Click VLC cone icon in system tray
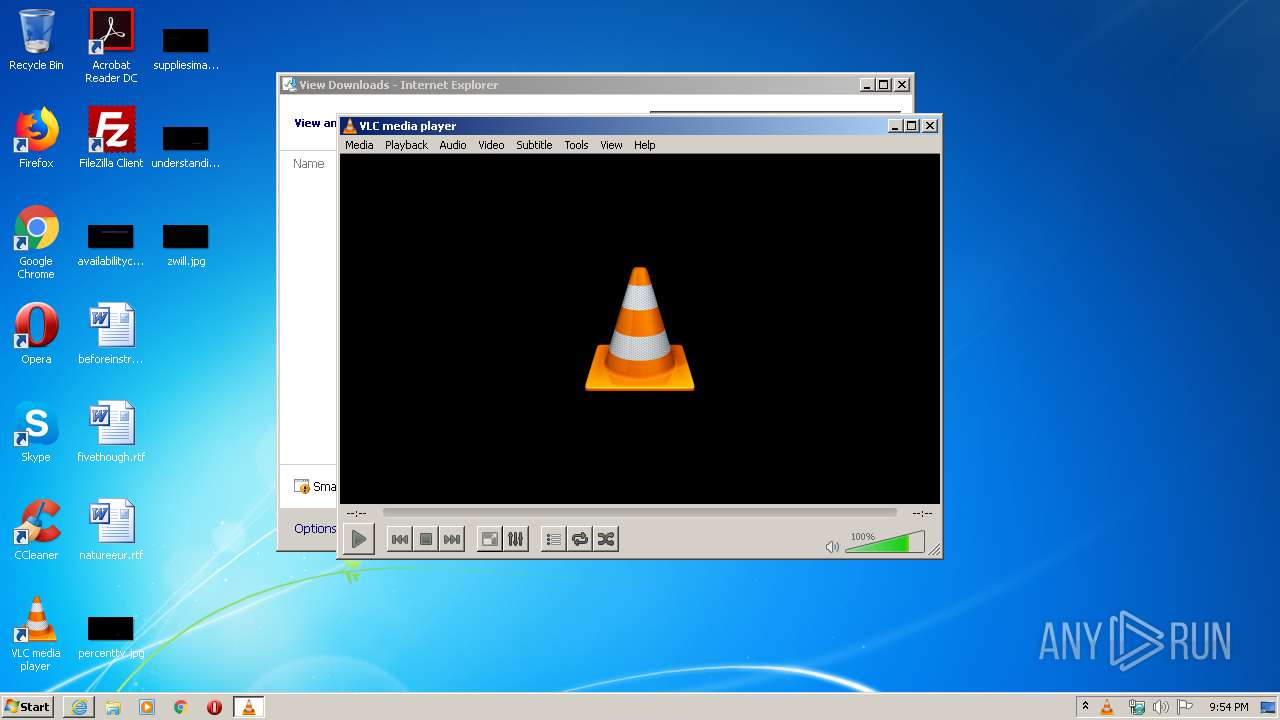Screen dimensions: 1280x720 1107,707
